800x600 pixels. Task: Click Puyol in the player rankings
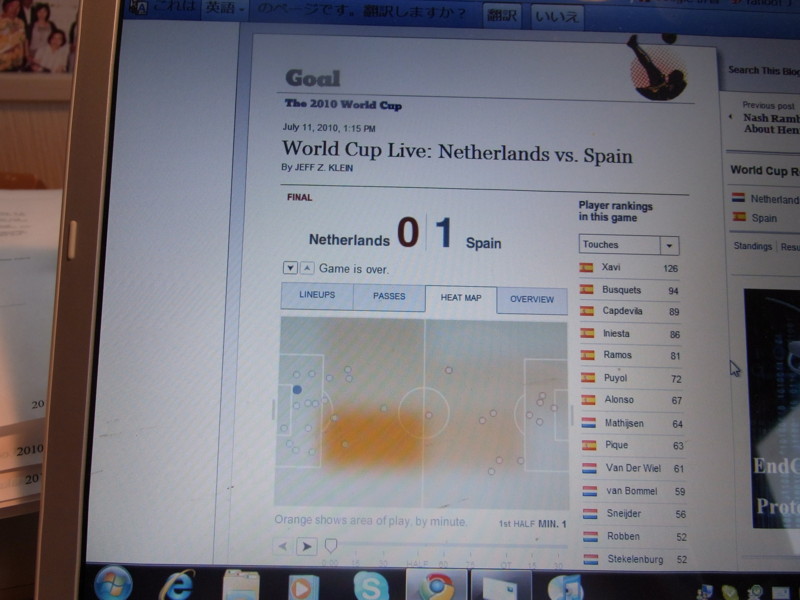(615, 378)
